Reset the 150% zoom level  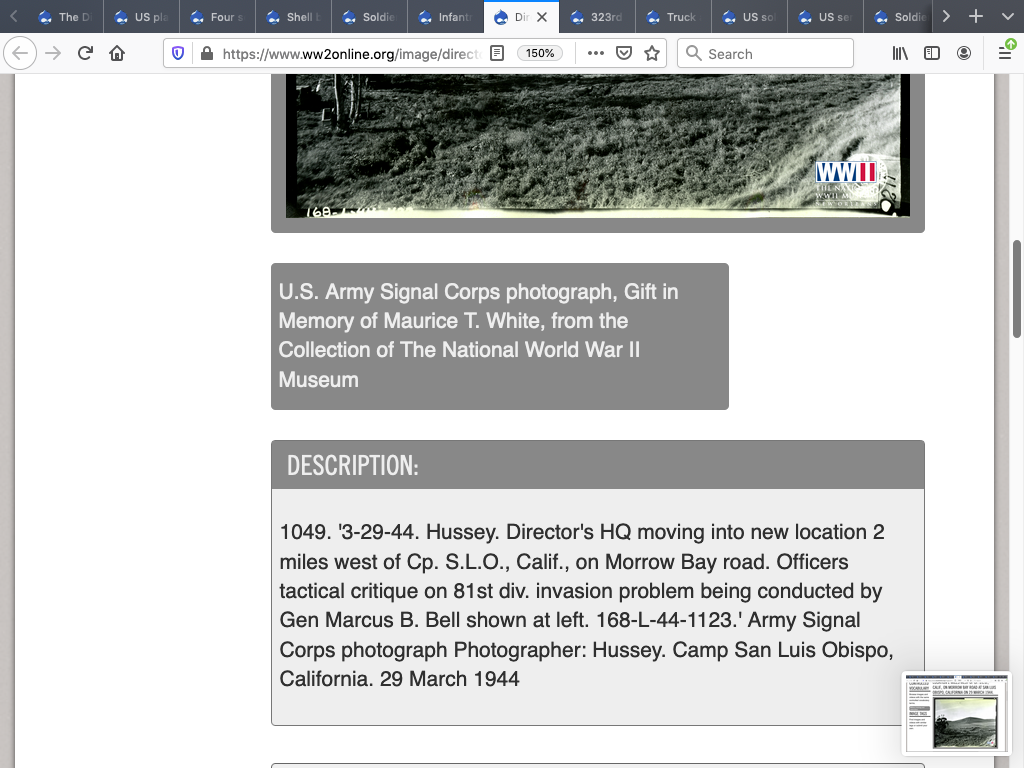pyautogui.click(x=540, y=53)
